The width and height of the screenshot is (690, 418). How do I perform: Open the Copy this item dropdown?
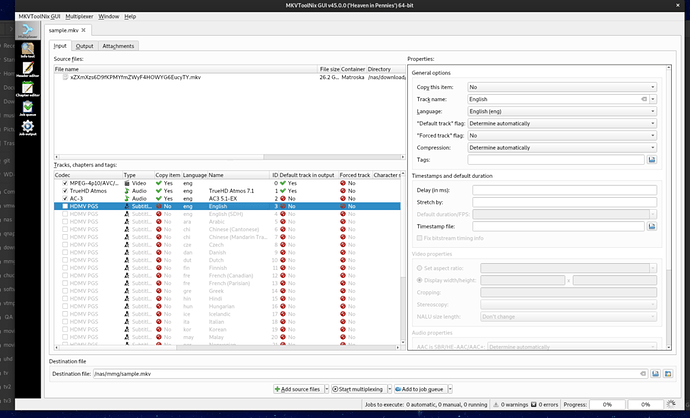[x=562, y=87]
